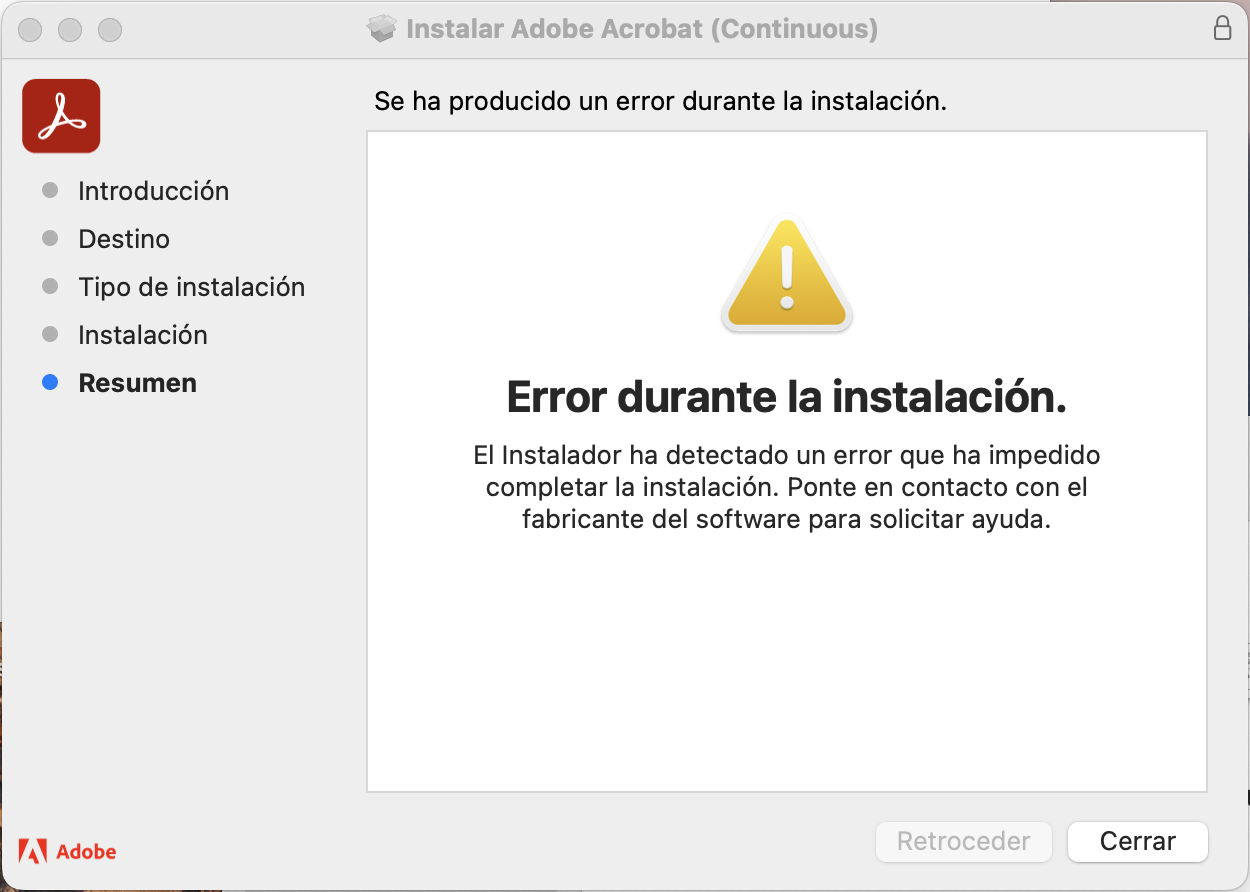Select the Destino step
This screenshot has width=1250, height=892.
click(x=124, y=239)
